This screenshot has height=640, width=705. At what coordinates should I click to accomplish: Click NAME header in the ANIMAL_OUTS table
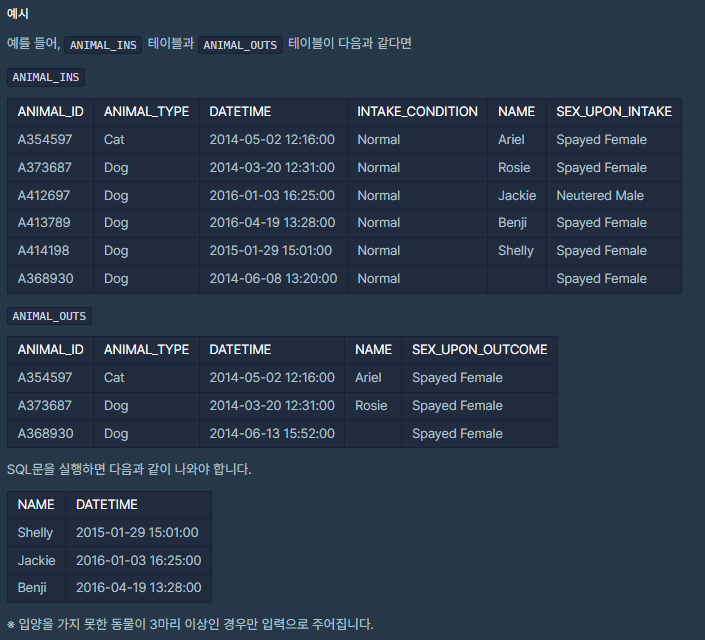pos(373,349)
